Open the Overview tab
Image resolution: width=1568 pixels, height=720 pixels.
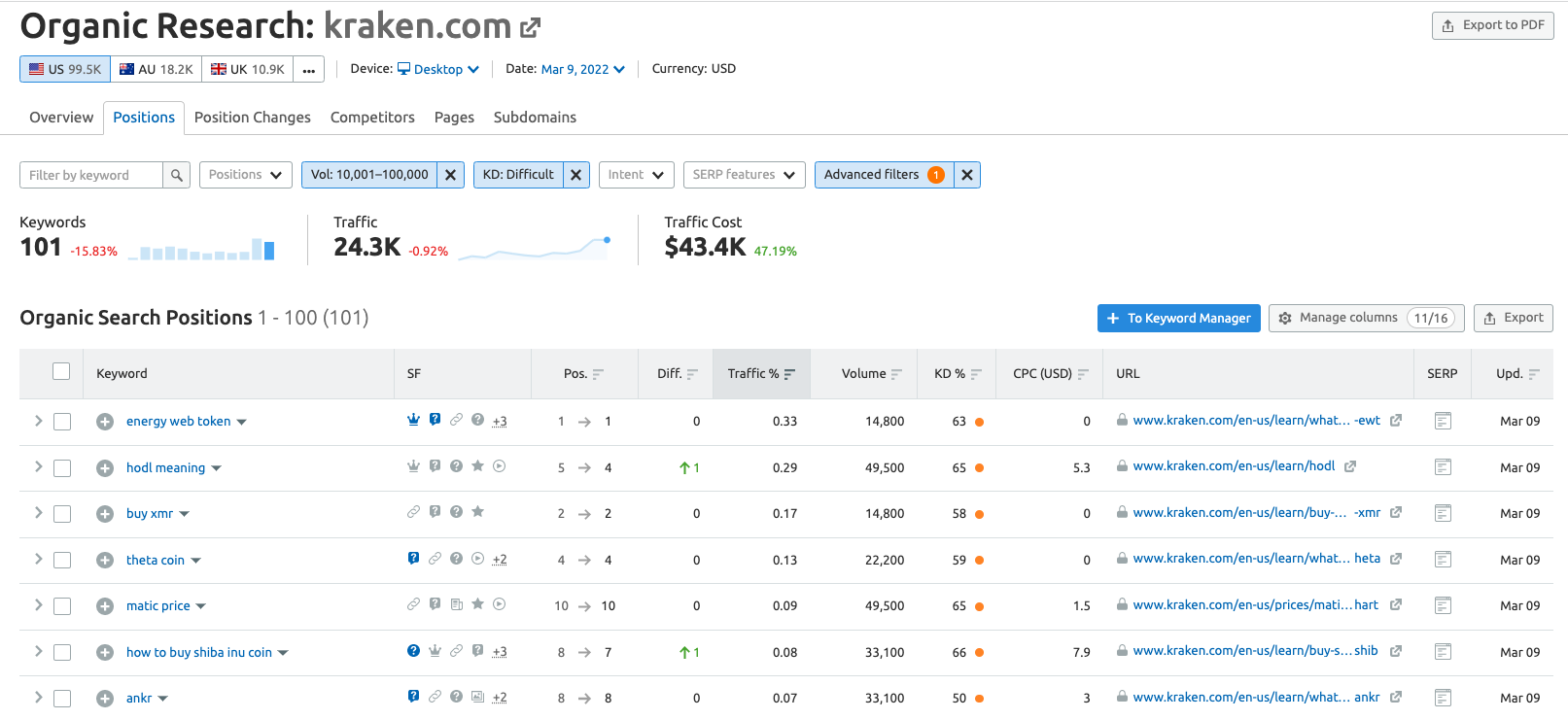(x=61, y=118)
